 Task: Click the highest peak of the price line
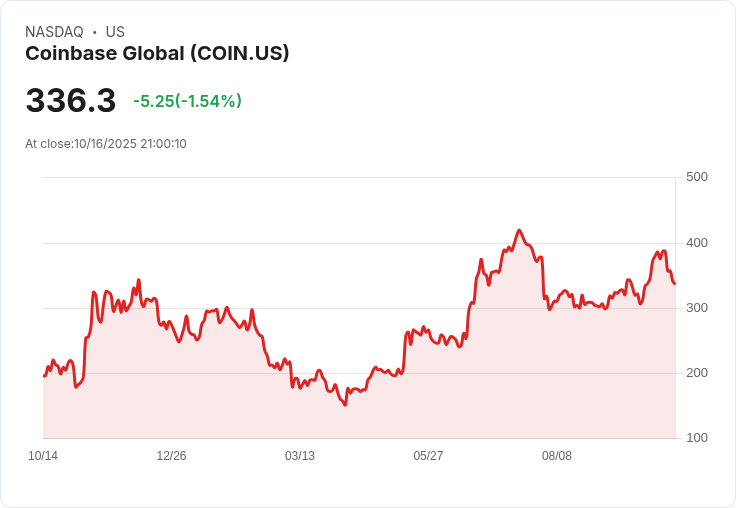tap(519, 230)
